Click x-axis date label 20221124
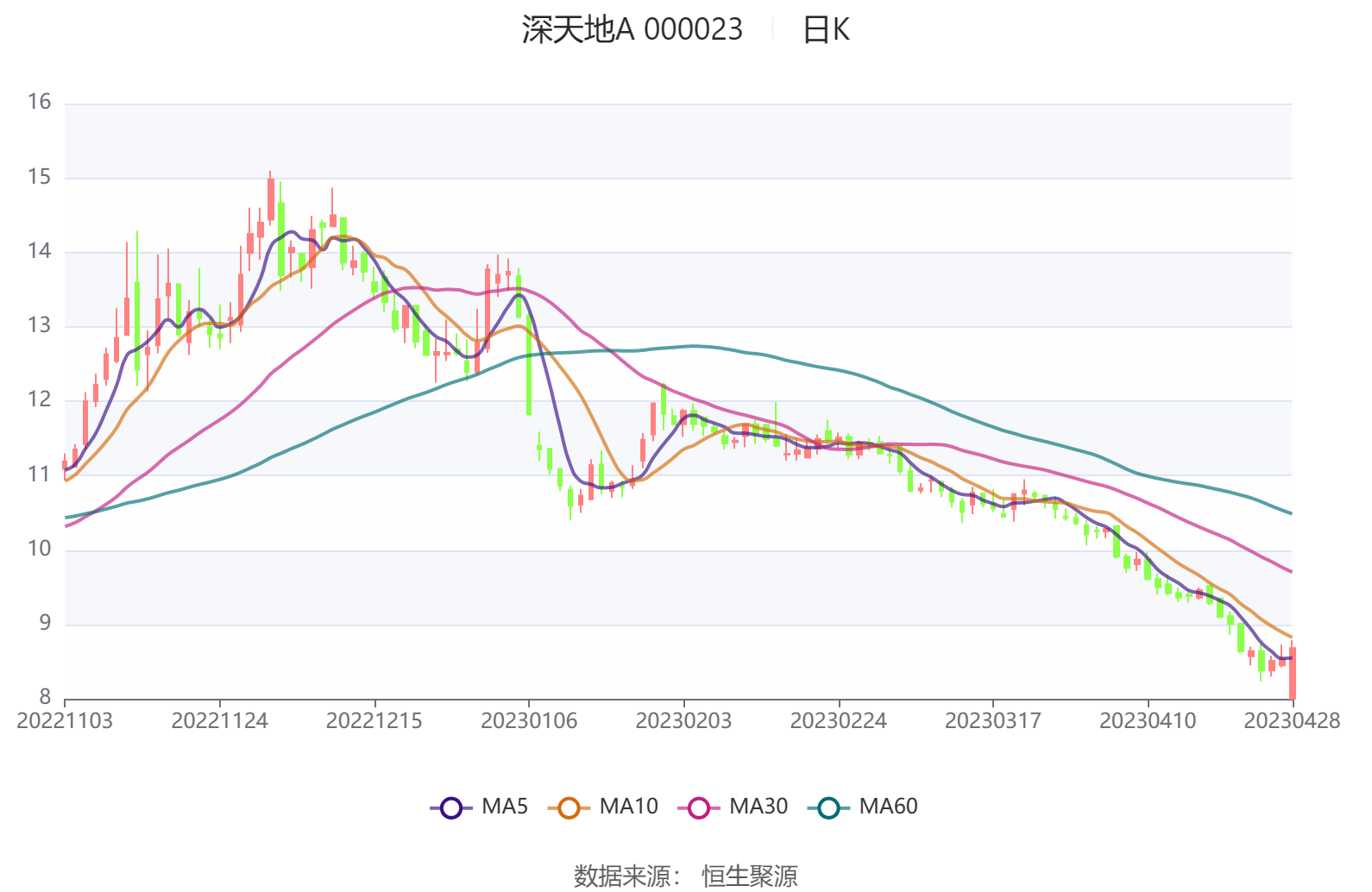The height and width of the screenshot is (892, 1372). [x=219, y=721]
